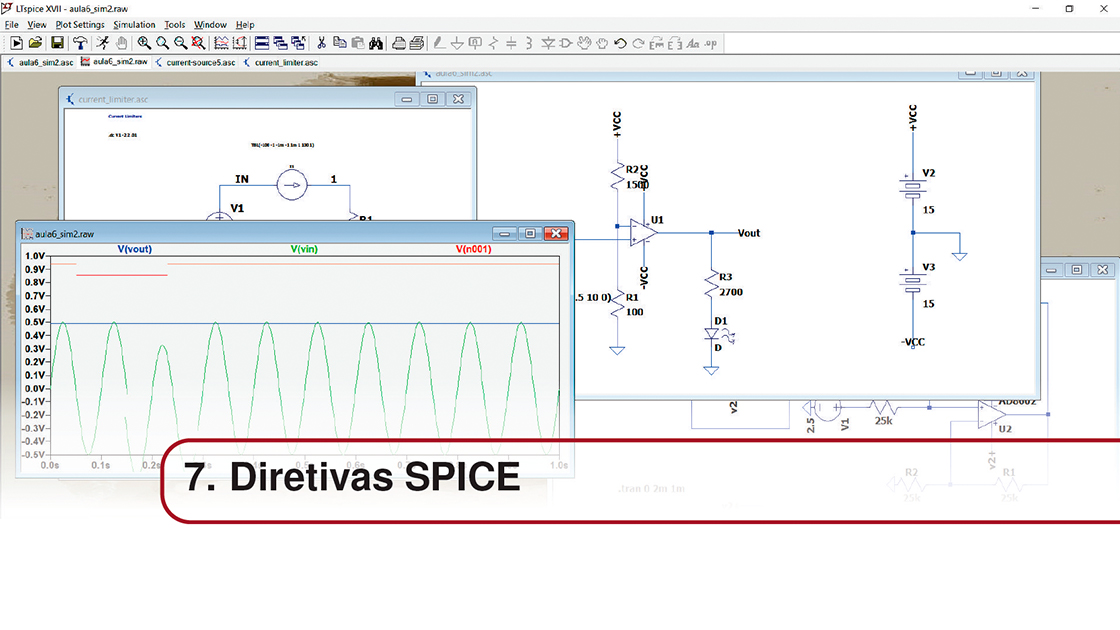The height and width of the screenshot is (630, 1120).
Task: Tile the windows horizontally with the toolbar icon
Action: 262,44
